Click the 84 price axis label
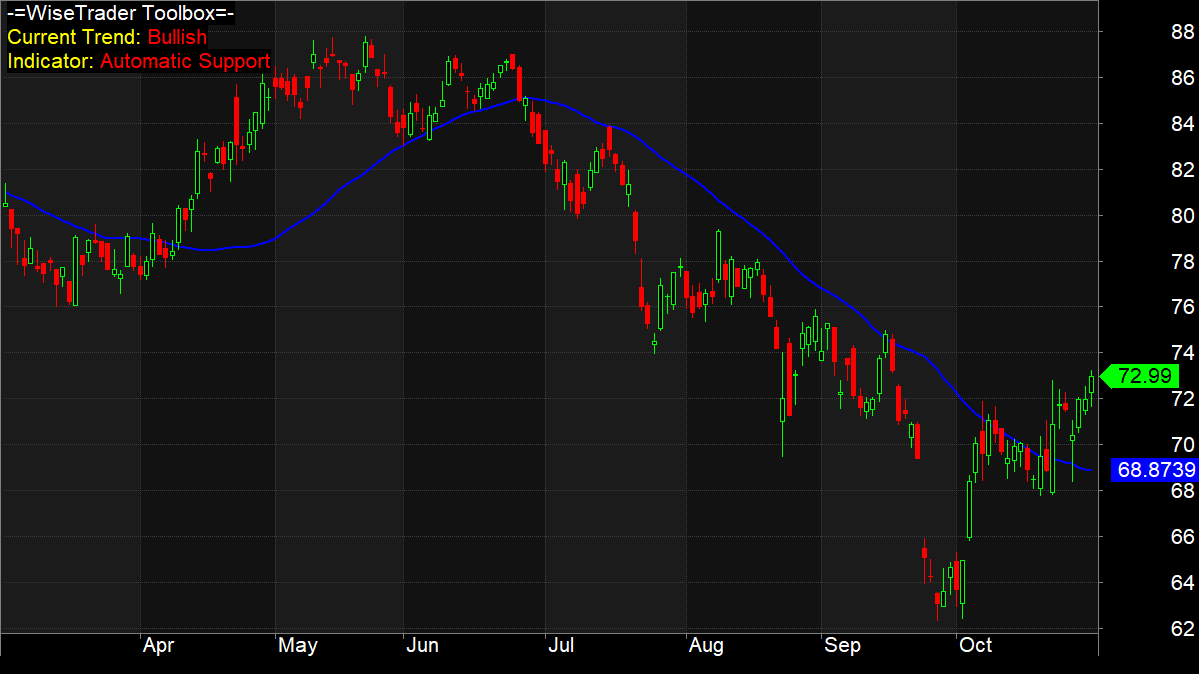 (1182, 124)
